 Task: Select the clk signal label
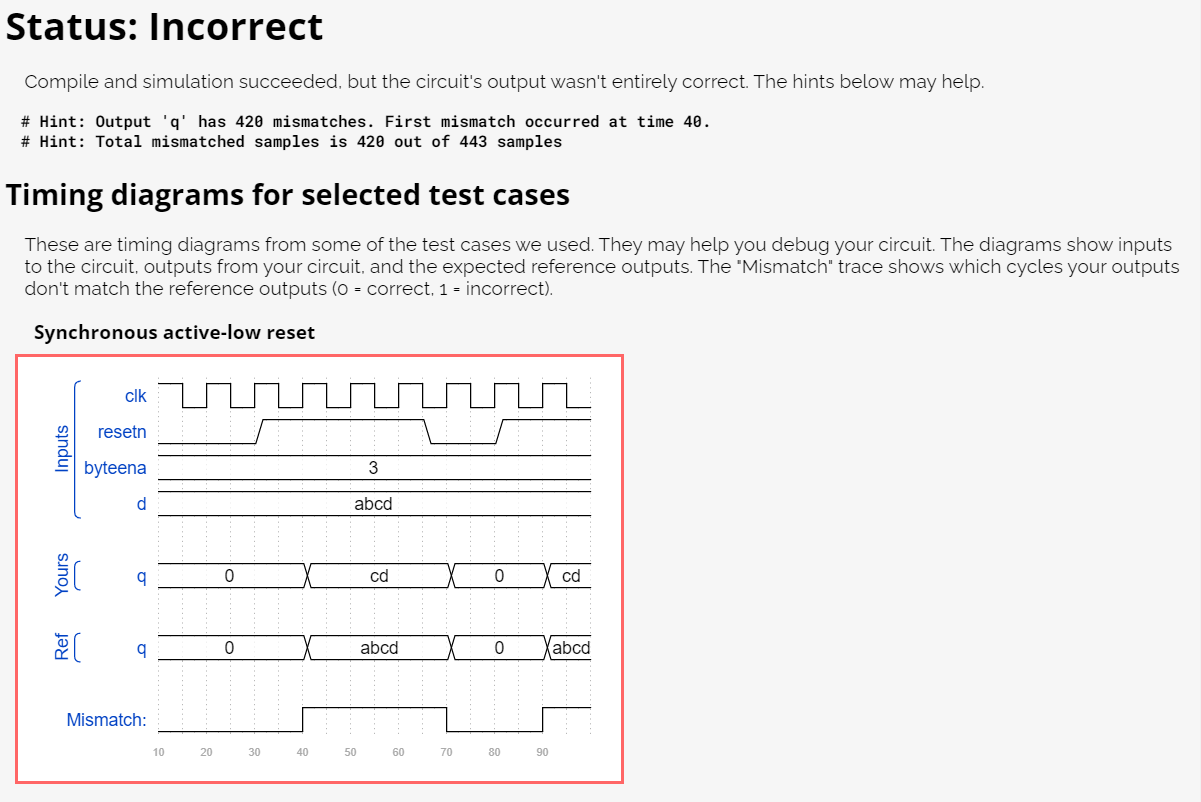tap(135, 396)
